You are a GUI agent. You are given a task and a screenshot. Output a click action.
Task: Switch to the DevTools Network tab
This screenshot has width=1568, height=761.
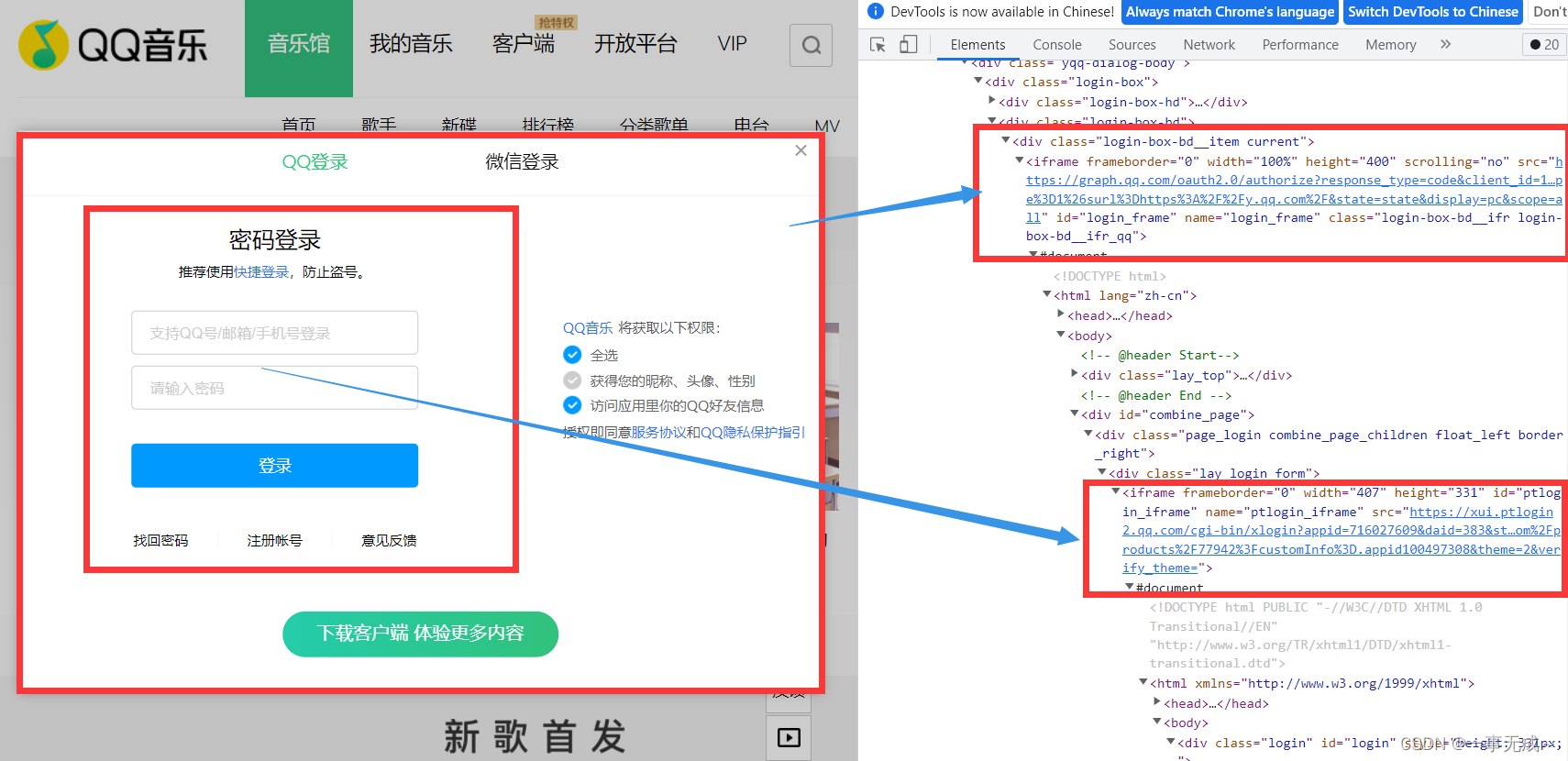click(x=1209, y=44)
